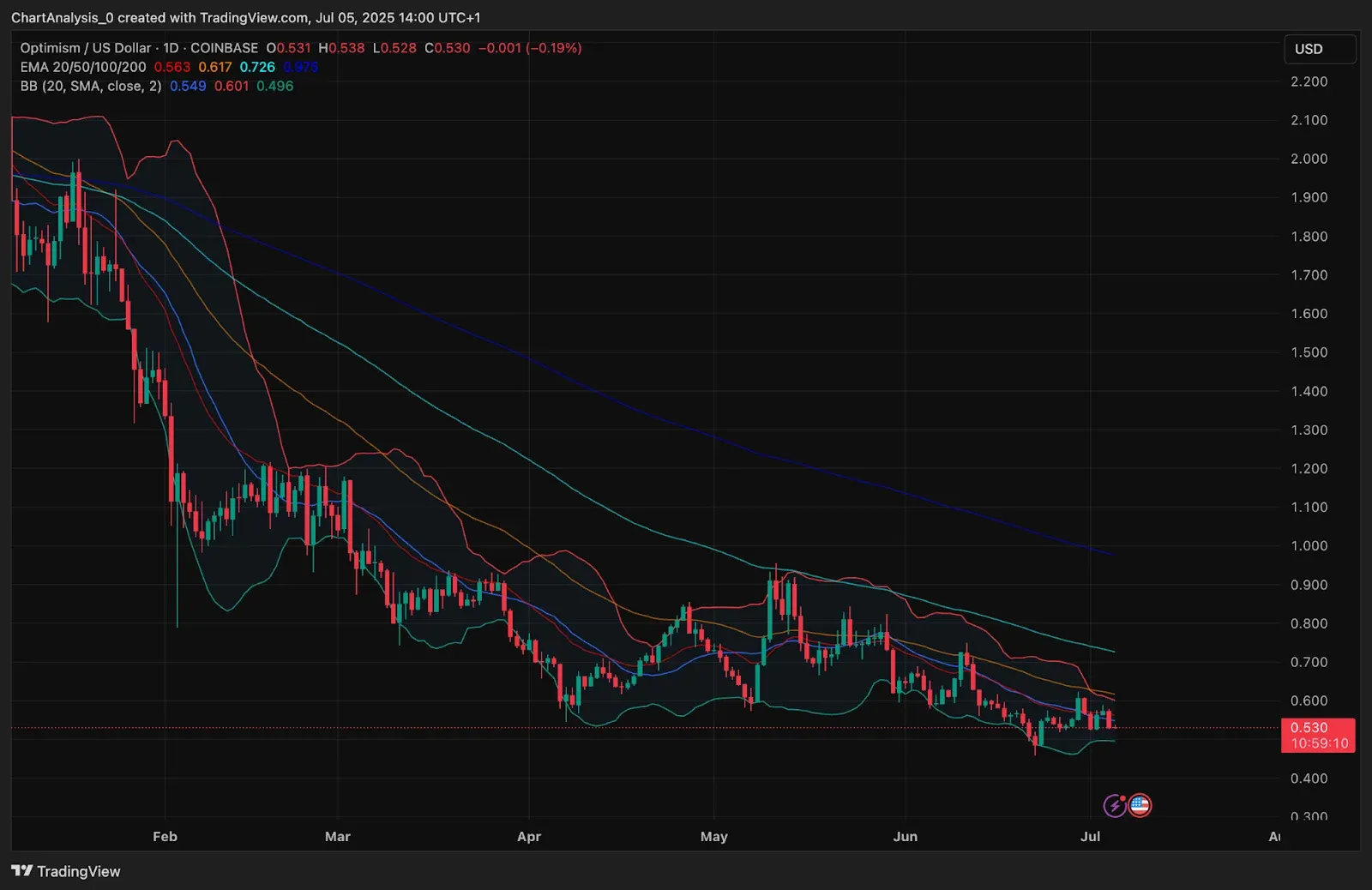Click the 10:59:10 candle countdown timer

(x=1319, y=743)
